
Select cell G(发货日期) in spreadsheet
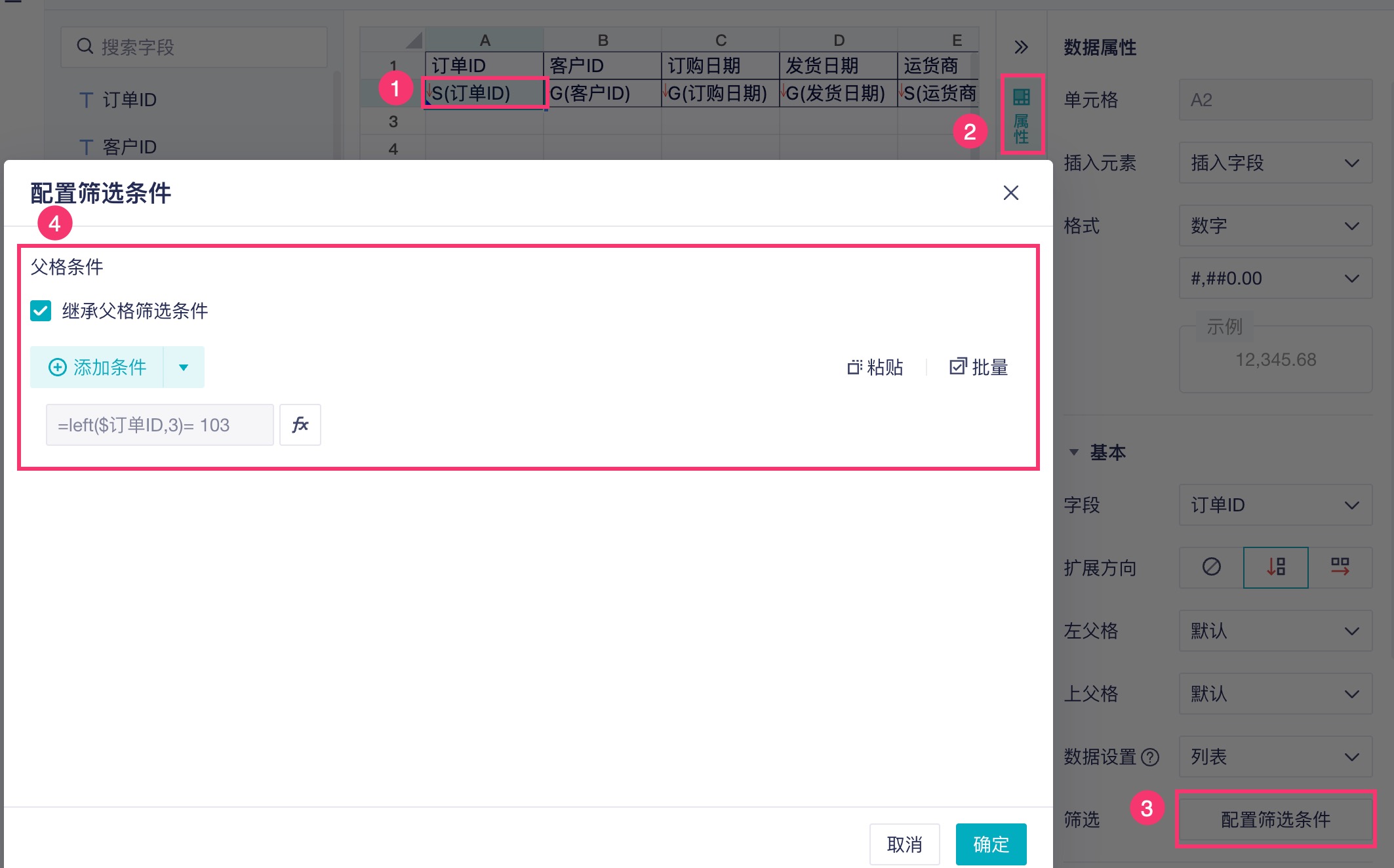point(838,93)
